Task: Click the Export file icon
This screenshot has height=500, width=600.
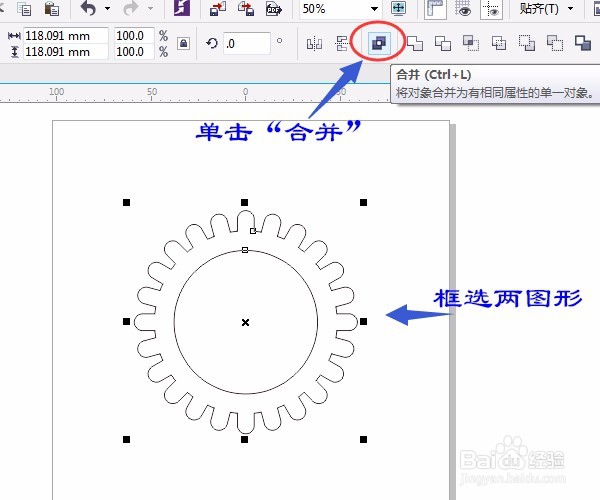Action: (246, 8)
